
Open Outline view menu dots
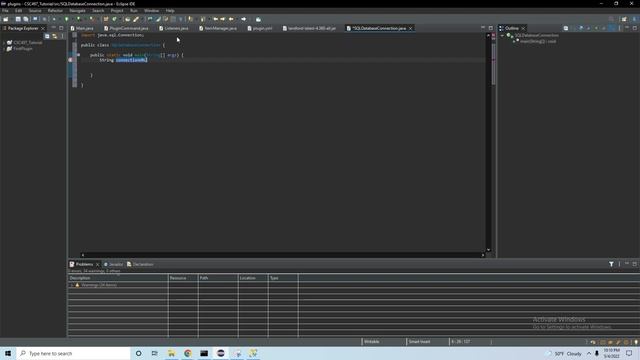pyautogui.click(x=620, y=28)
